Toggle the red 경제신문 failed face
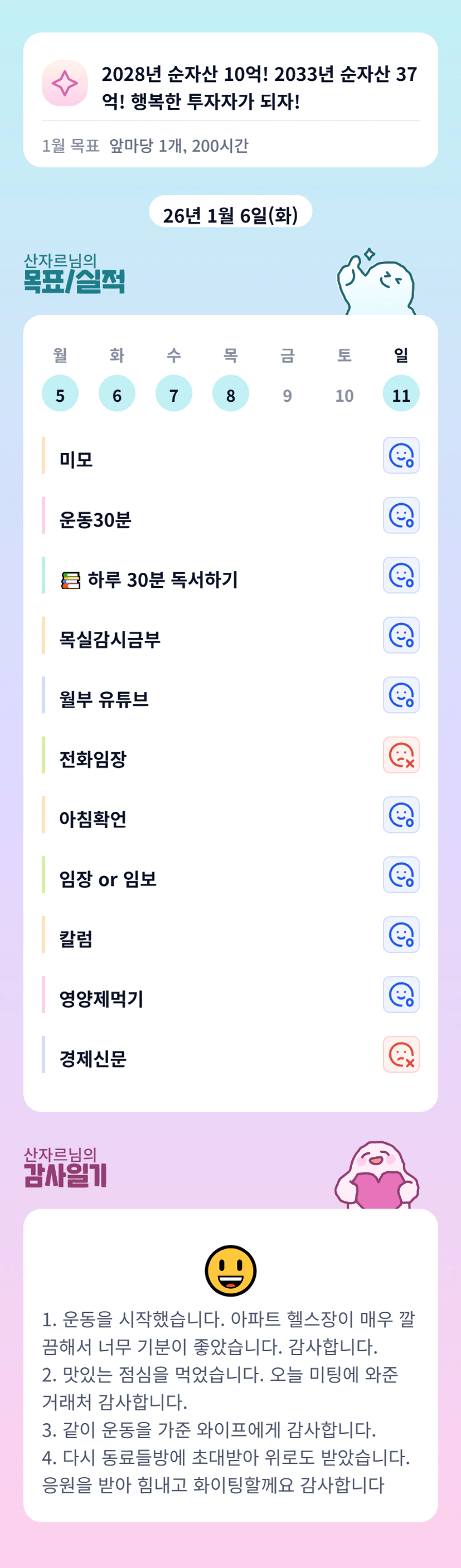Screen dimensions: 461x1568 click(401, 1054)
